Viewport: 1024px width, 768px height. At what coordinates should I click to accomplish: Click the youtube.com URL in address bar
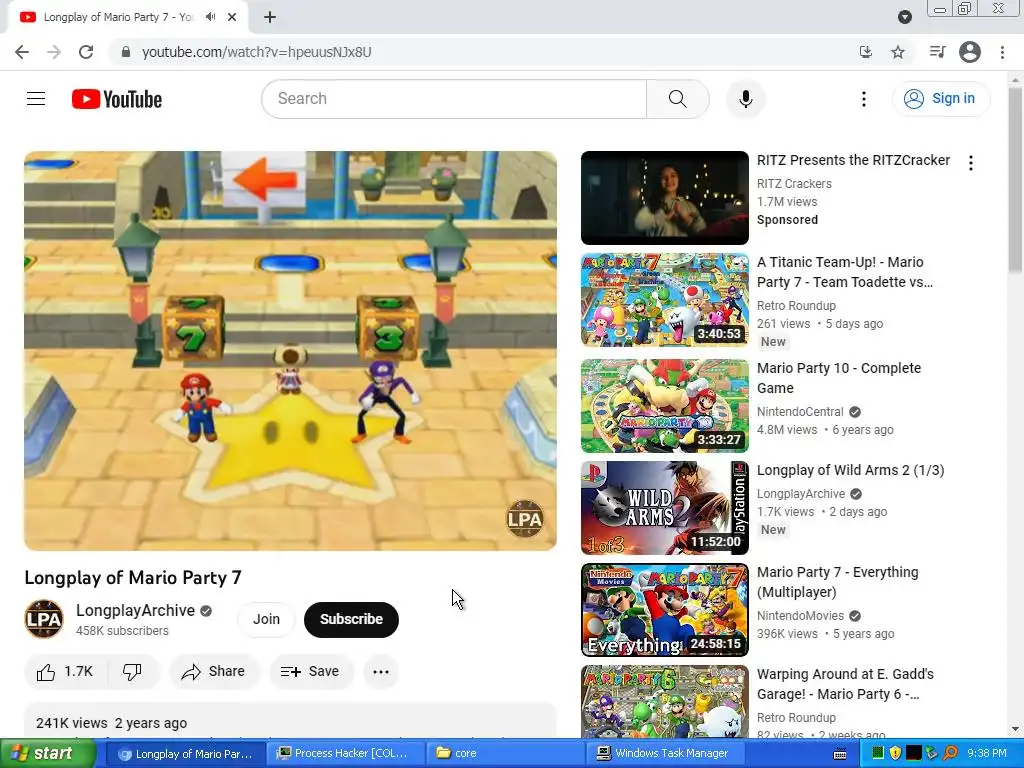point(257,52)
